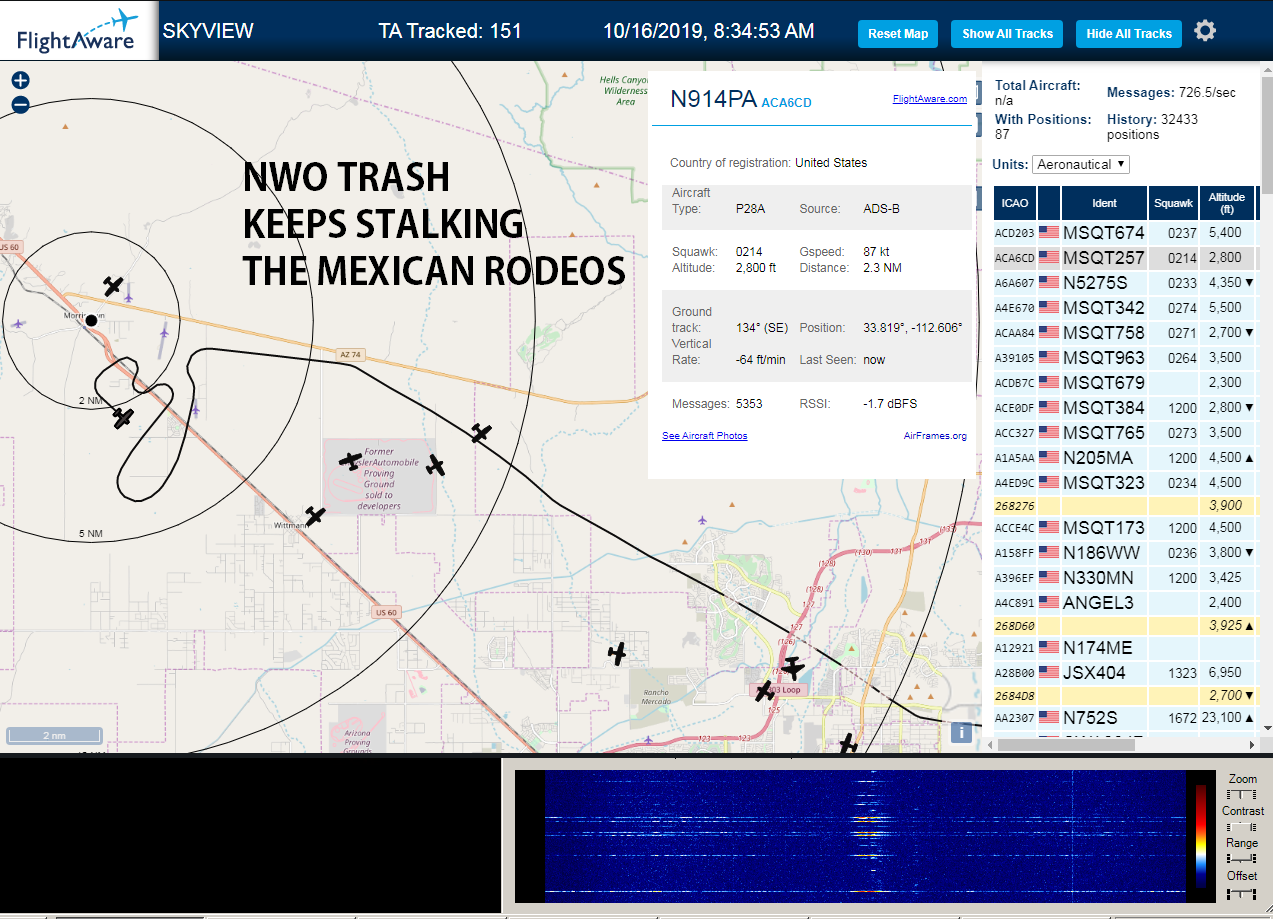
Task: Select the aircraft icon above Rancho Mercado
Action: tap(618, 654)
